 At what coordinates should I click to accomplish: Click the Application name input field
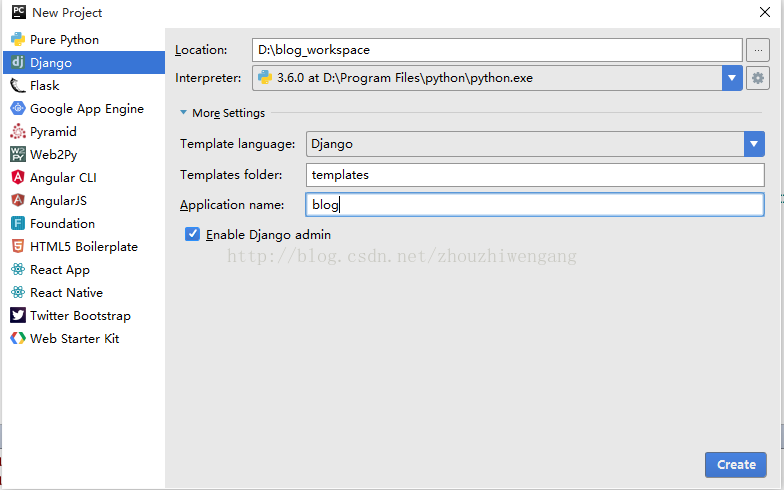tap(535, 204)
